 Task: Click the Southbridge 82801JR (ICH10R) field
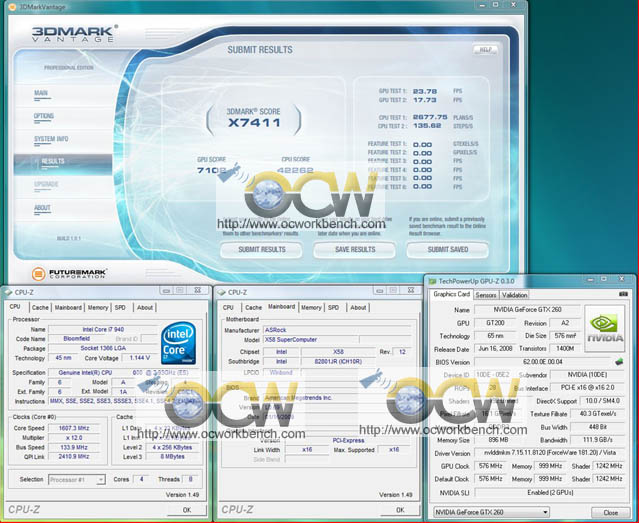click(338, 361)
